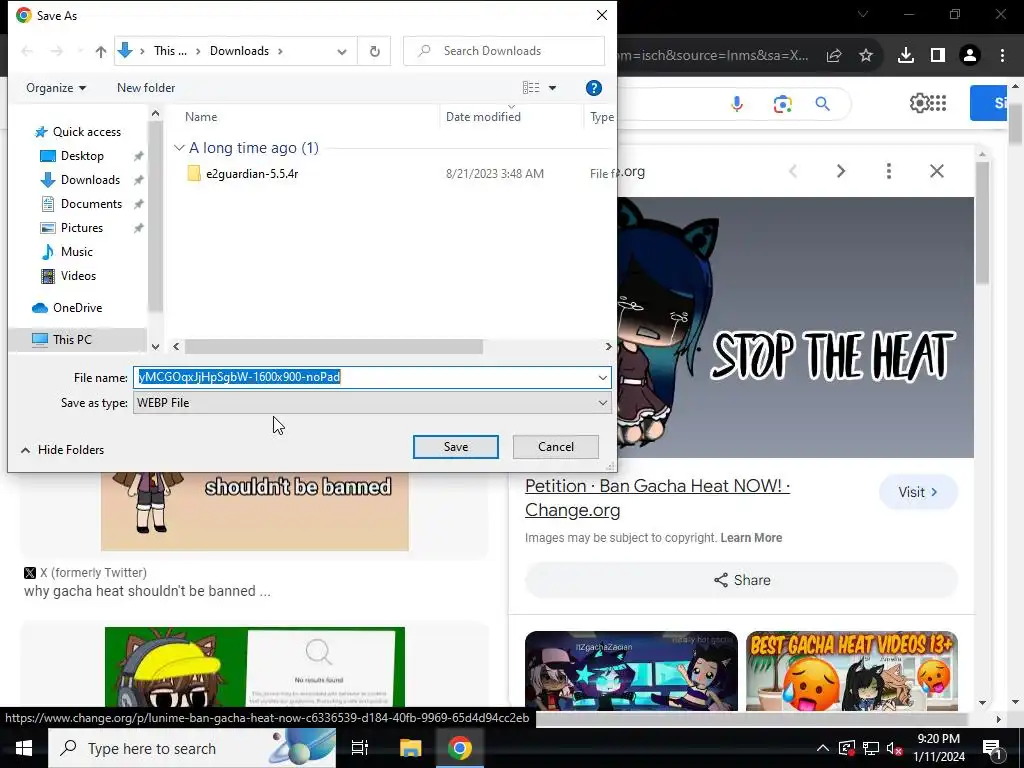
Task: Open the Google apps grid icon
Action: (938, 103)
